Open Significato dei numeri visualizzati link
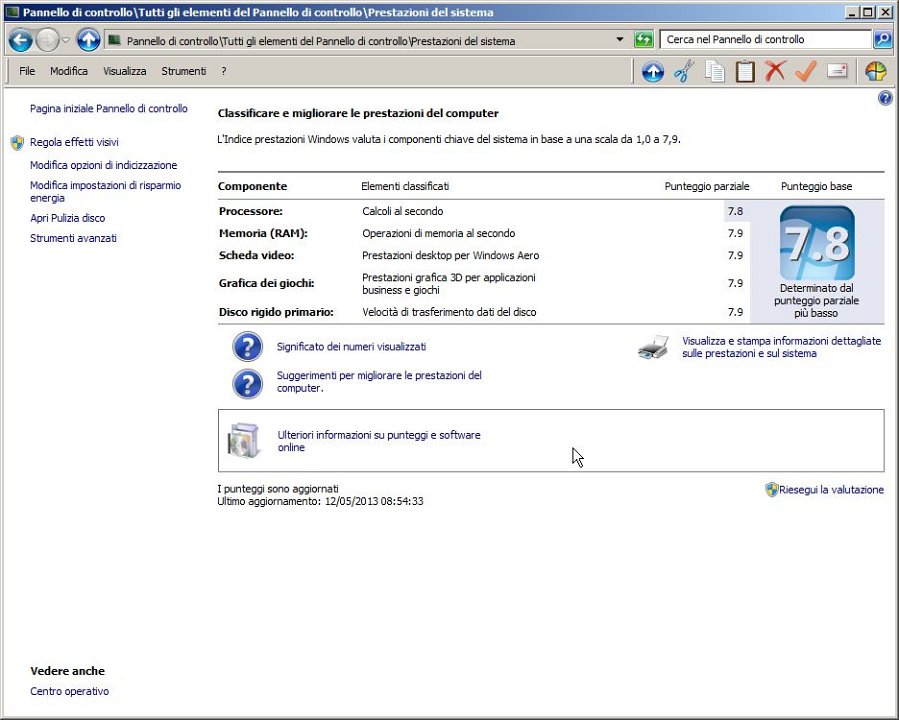 click(351, 347)
